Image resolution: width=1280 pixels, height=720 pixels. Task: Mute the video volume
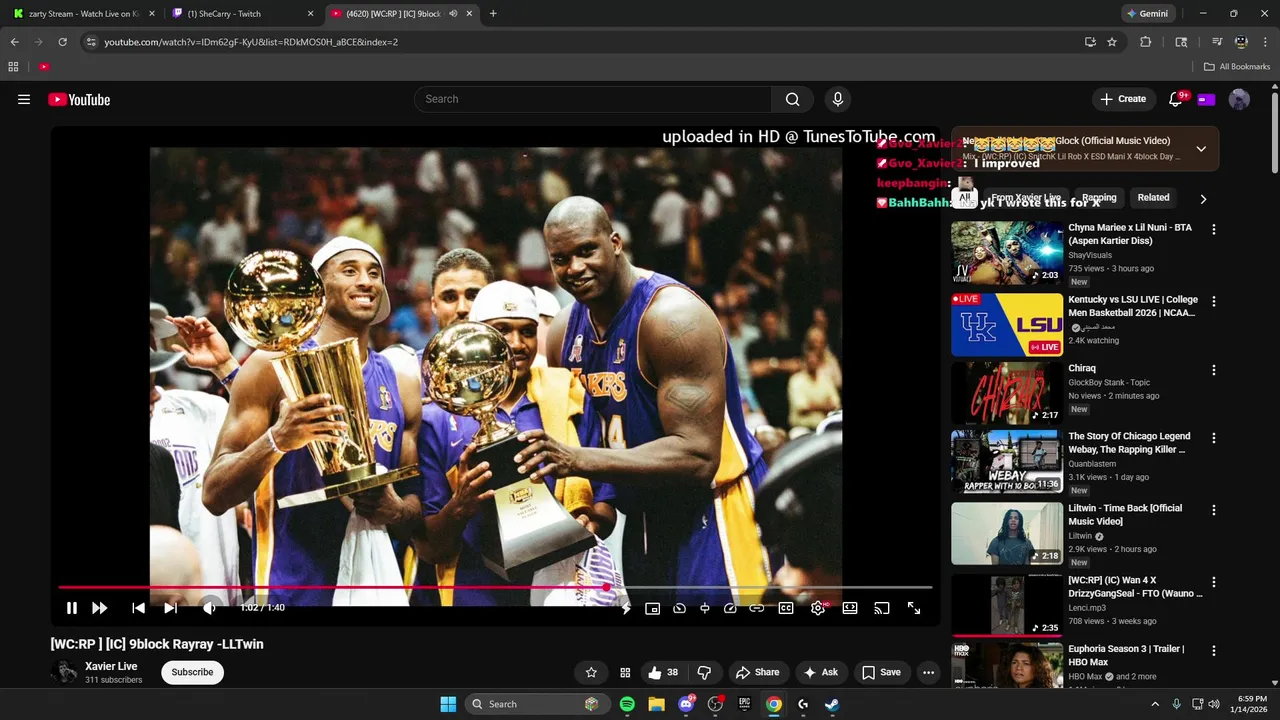[209, 608]
